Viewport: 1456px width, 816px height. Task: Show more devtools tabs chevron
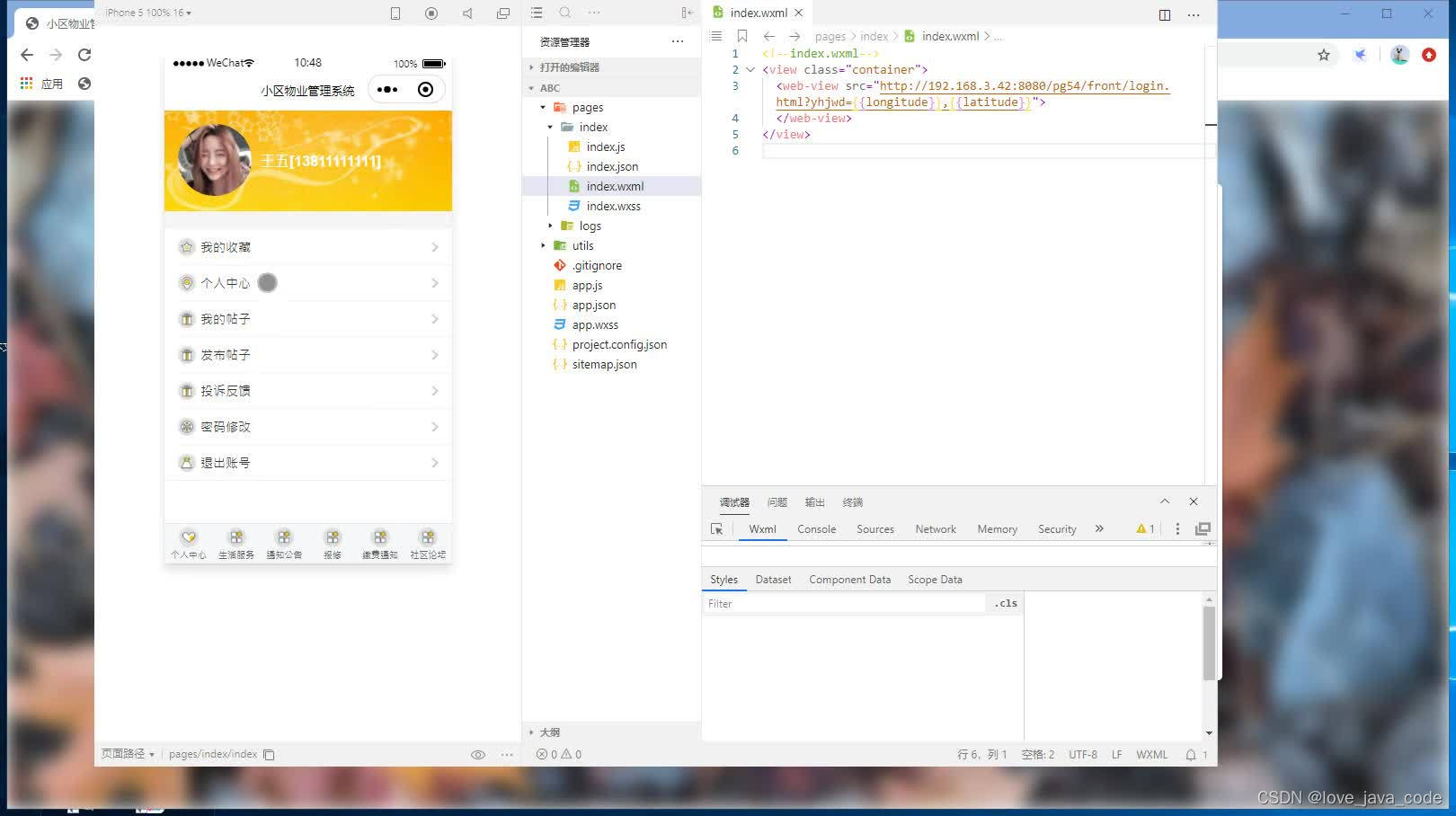(1099, 529)
